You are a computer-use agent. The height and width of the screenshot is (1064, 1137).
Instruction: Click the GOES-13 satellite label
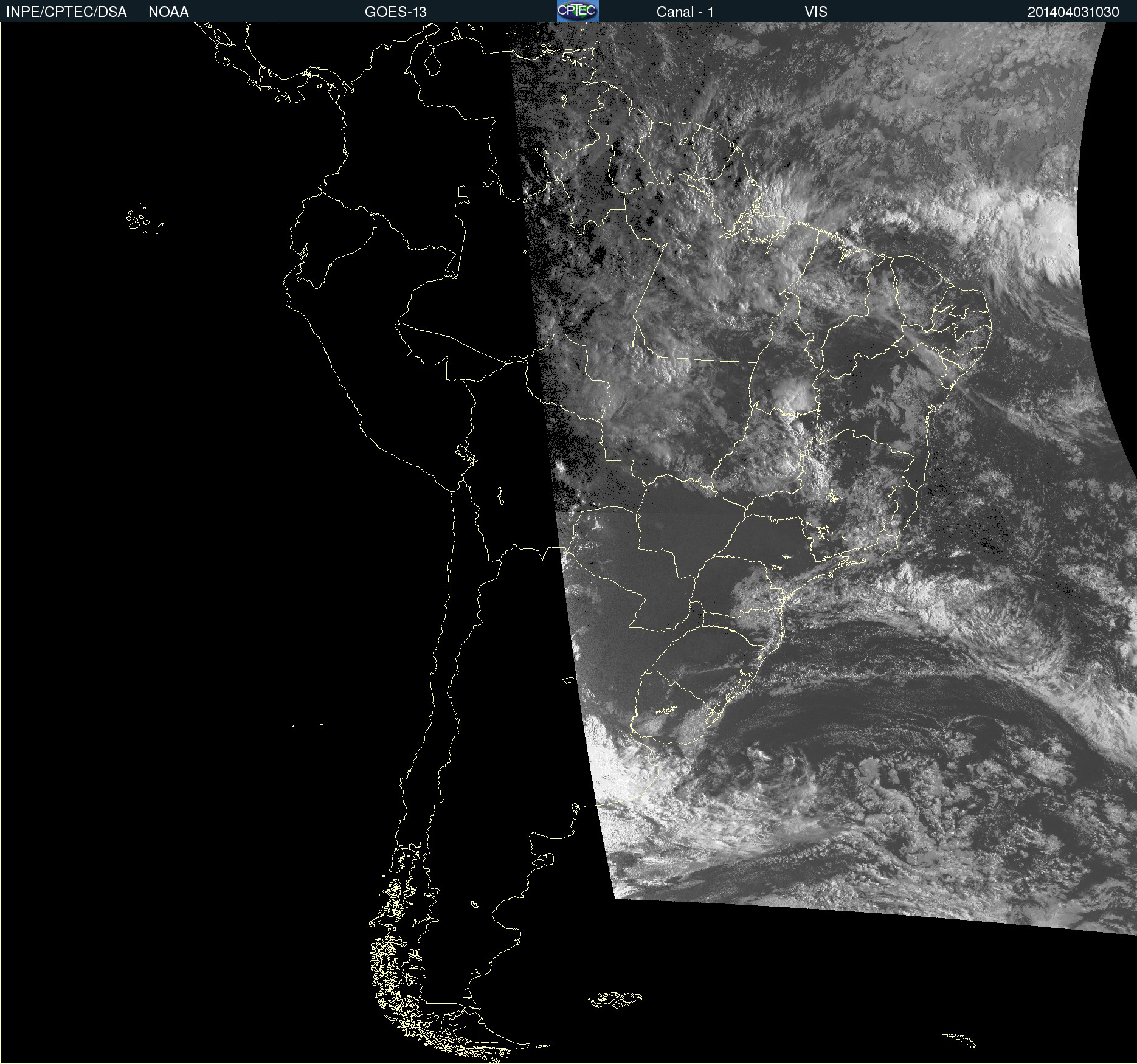pos(395,12)
